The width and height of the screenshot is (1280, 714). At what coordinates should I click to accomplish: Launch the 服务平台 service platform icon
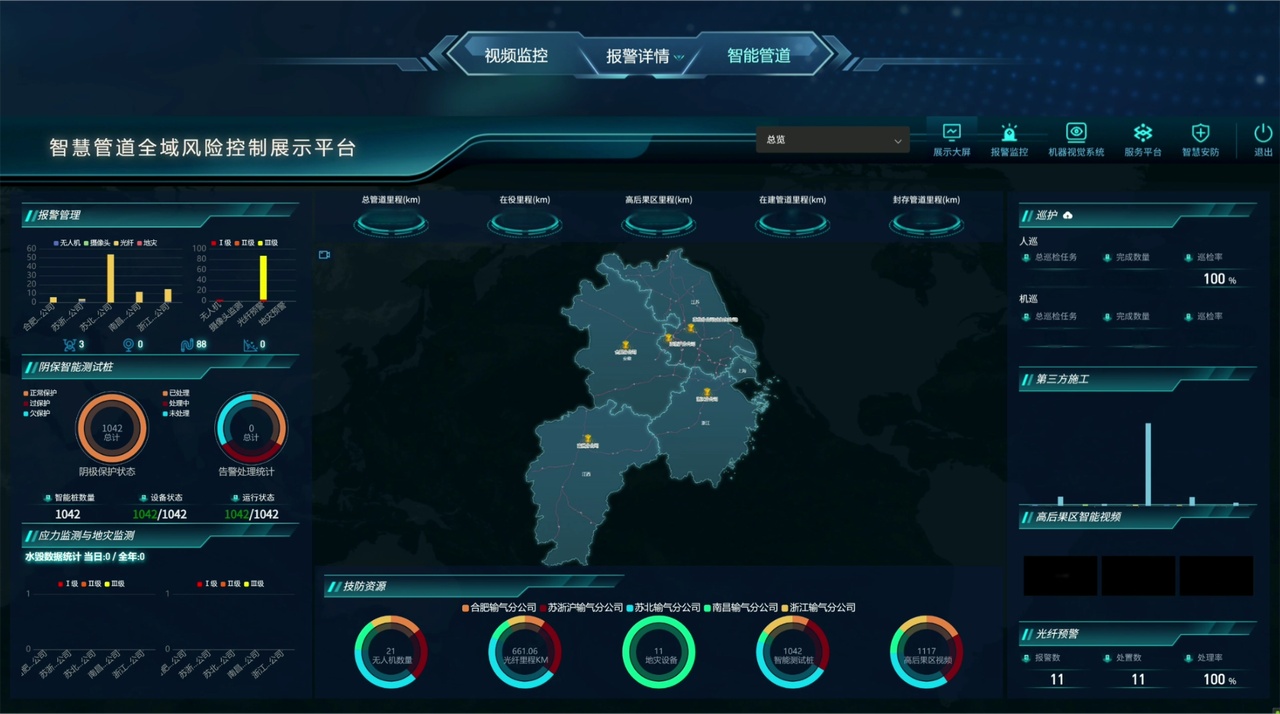click(x=1142, y=132)
